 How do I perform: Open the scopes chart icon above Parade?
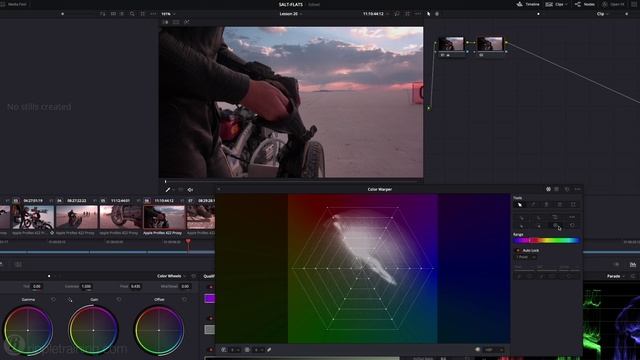[633, 264]
